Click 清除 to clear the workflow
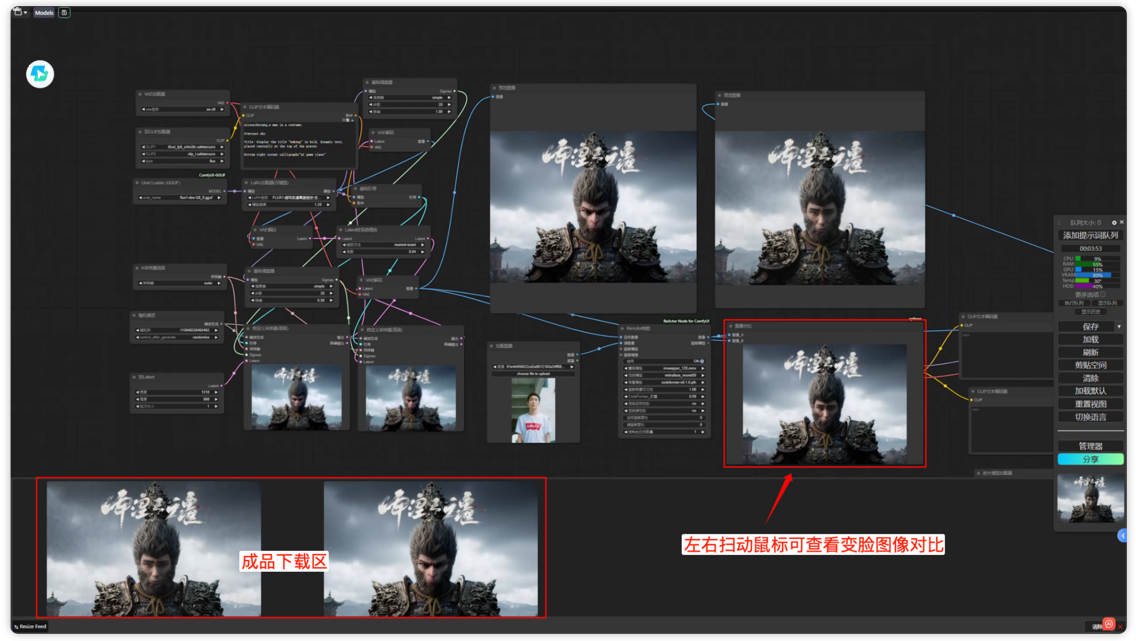This screenshot has height=641, width=1136. tap(1090, 378)
